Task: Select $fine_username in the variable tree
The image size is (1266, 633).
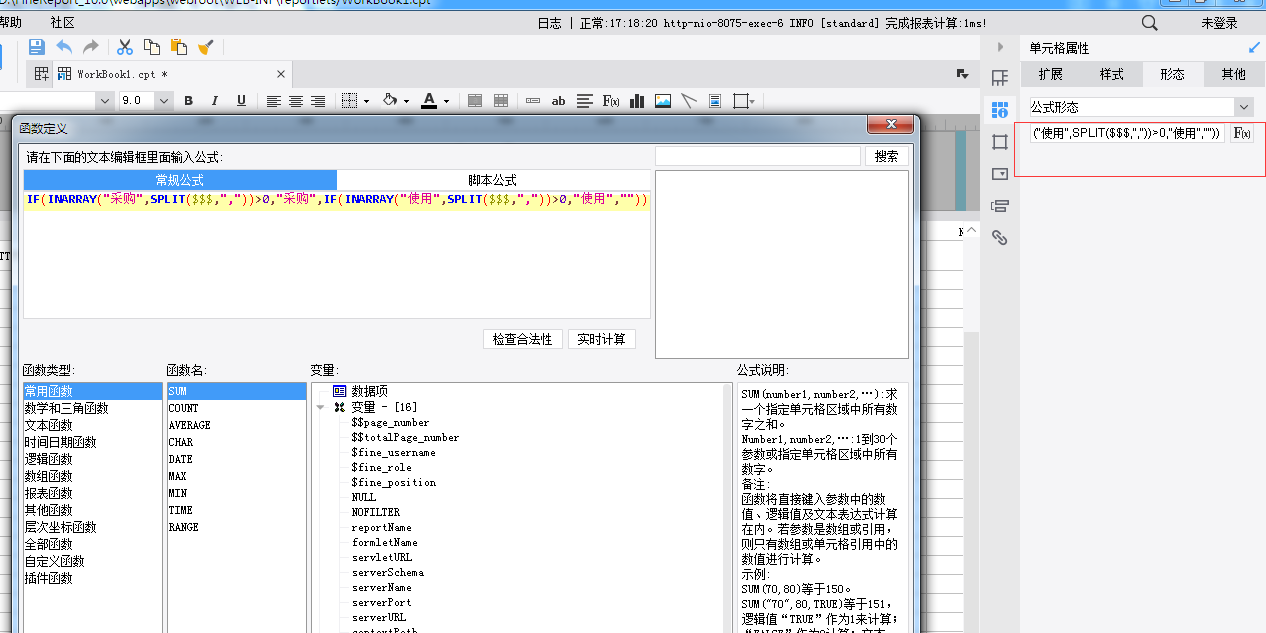Action: (393, 452)
